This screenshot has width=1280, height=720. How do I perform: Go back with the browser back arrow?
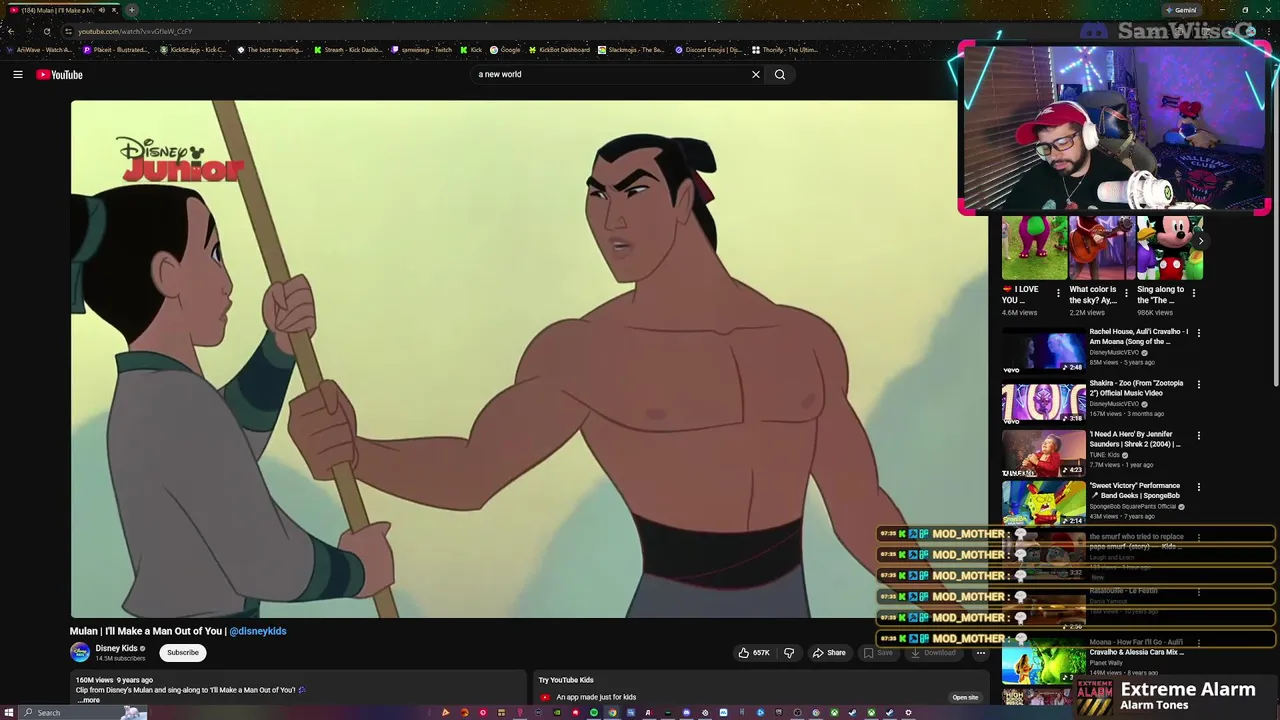pos(12,31)
